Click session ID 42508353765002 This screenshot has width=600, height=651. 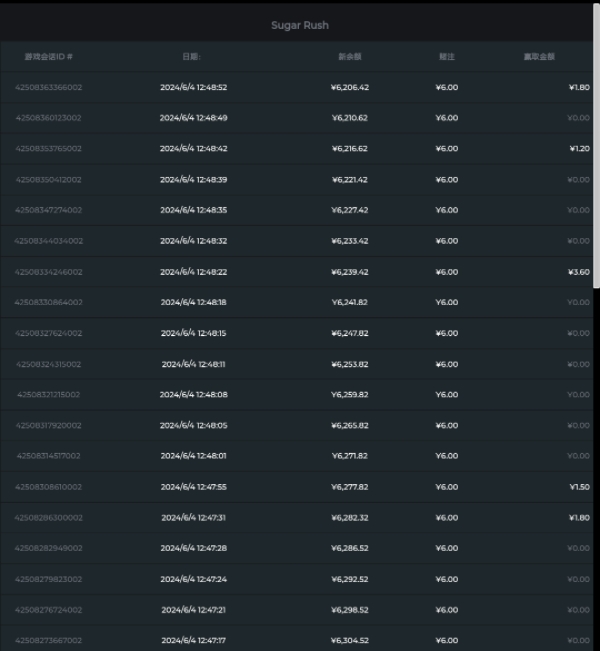coord(48,149)
